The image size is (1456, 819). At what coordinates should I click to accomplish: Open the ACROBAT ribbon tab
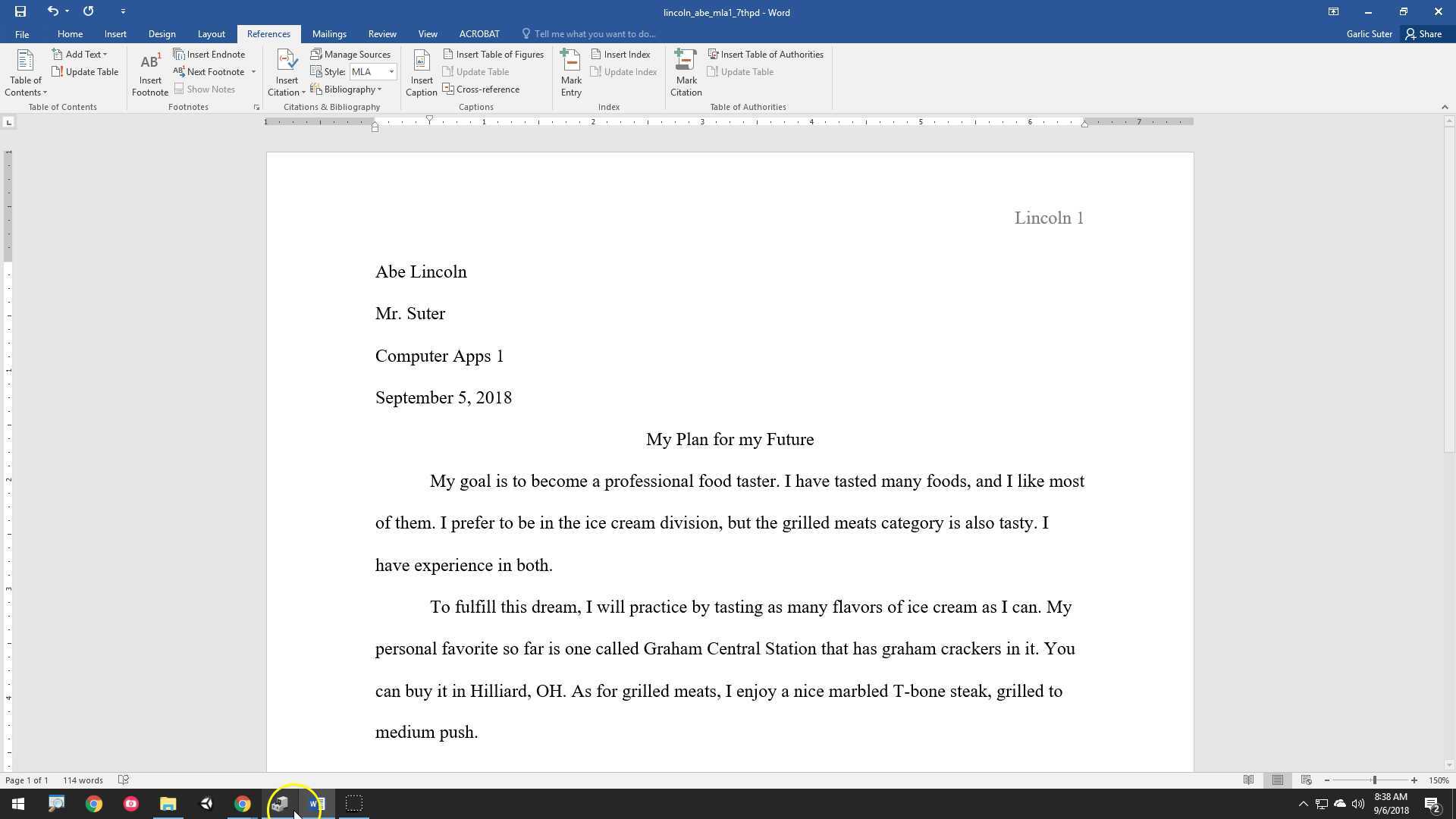pyautogui.click(x=479, y=33)
